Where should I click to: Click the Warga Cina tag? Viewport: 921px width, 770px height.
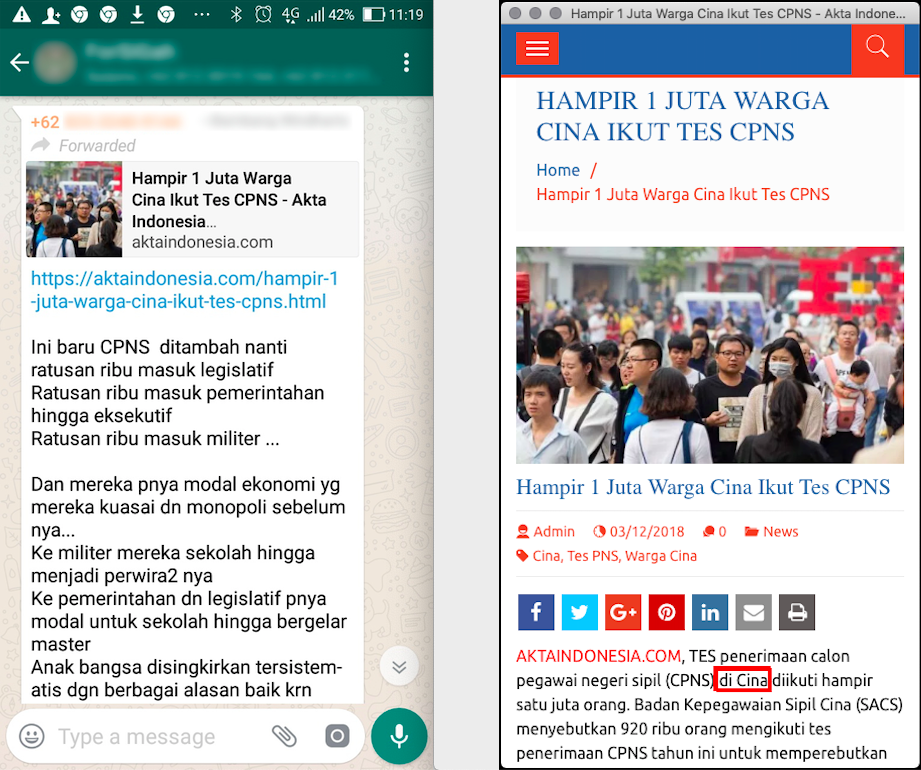pyautogui.click(x=660, y=556)
